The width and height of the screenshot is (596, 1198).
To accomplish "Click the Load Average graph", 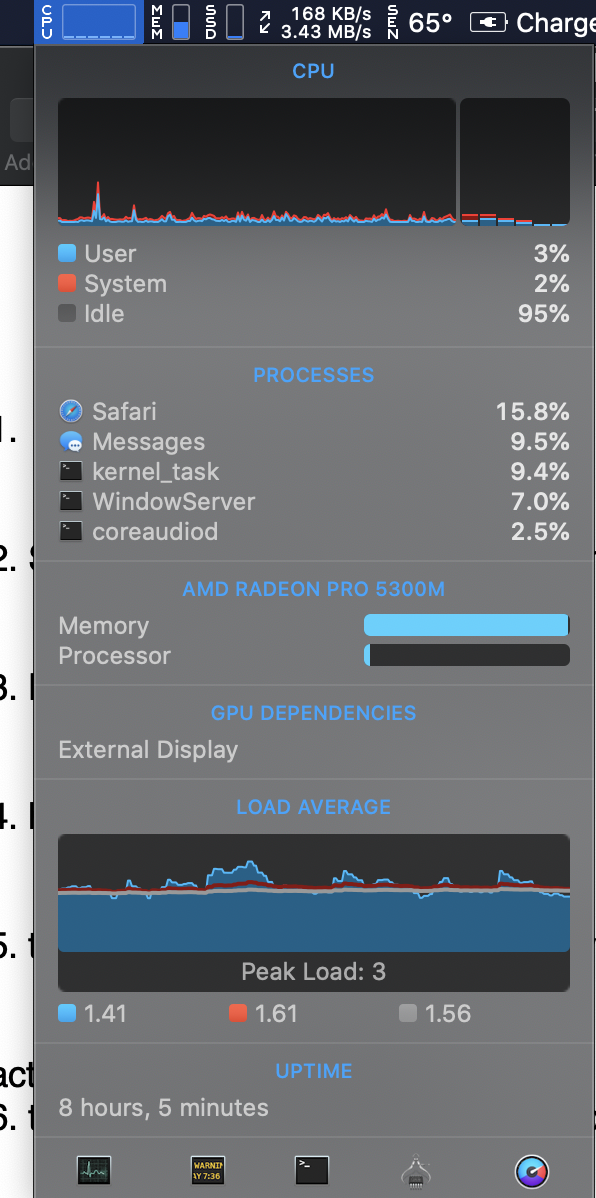I will click(x=314, y=892).
